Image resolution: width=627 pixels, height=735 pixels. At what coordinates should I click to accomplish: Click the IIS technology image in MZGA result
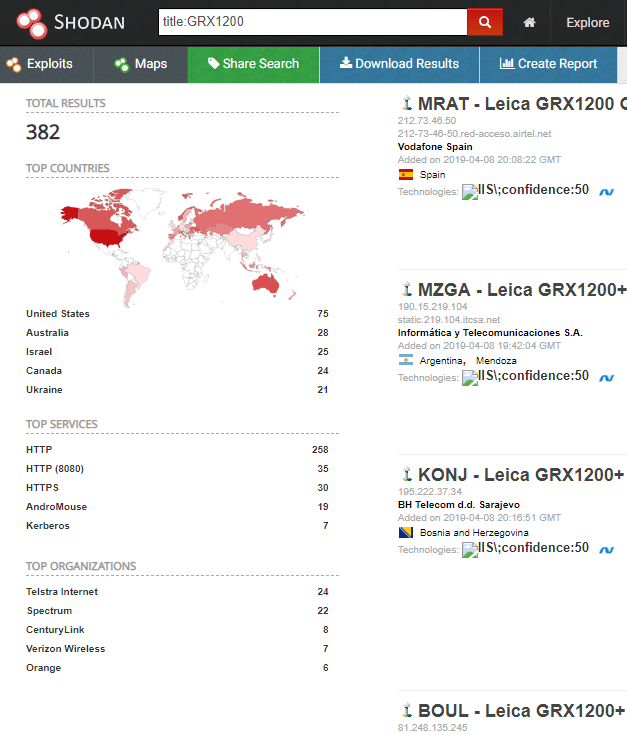(470, 378)
